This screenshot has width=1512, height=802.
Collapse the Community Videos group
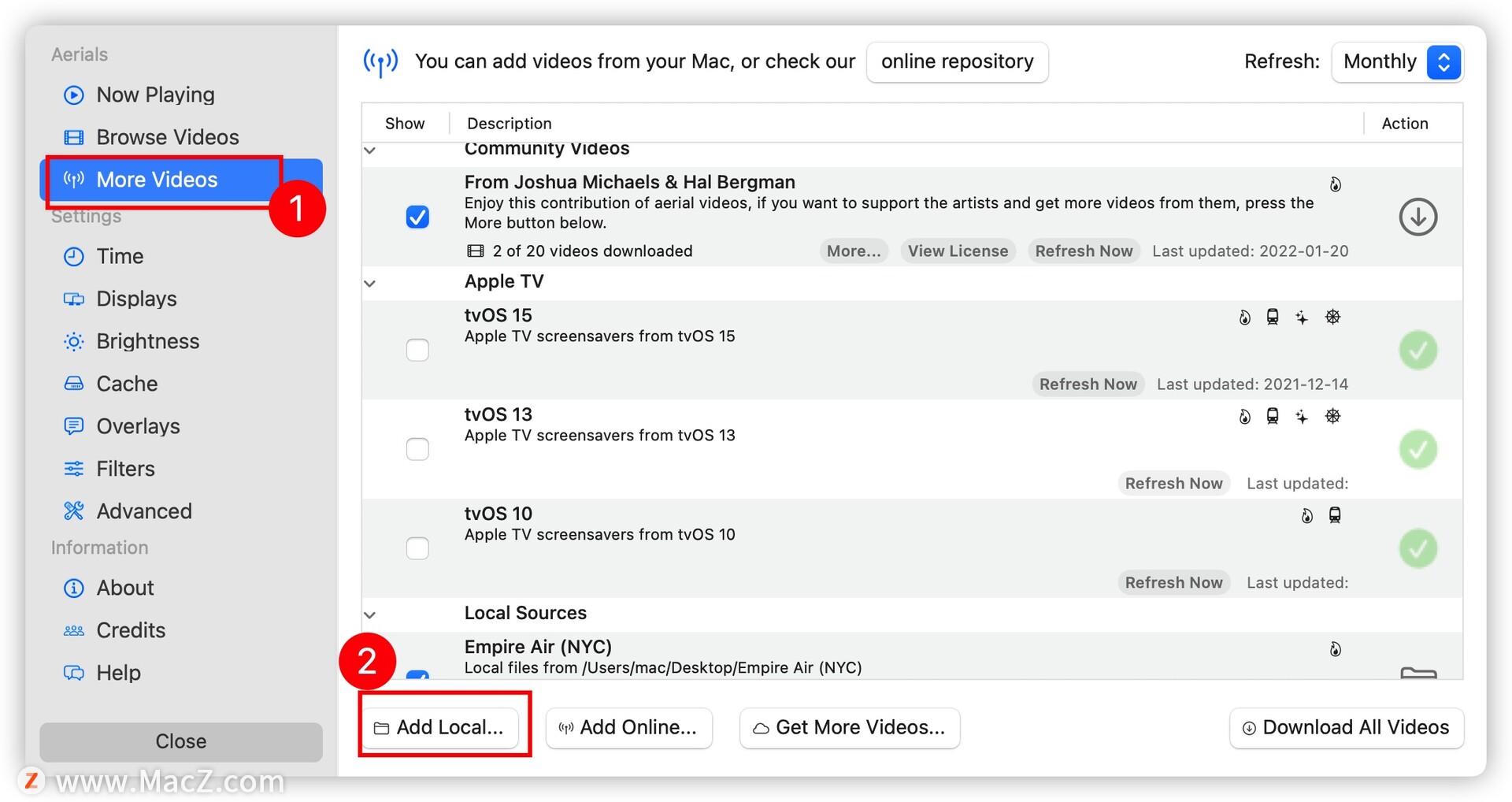tap(370, 150)
